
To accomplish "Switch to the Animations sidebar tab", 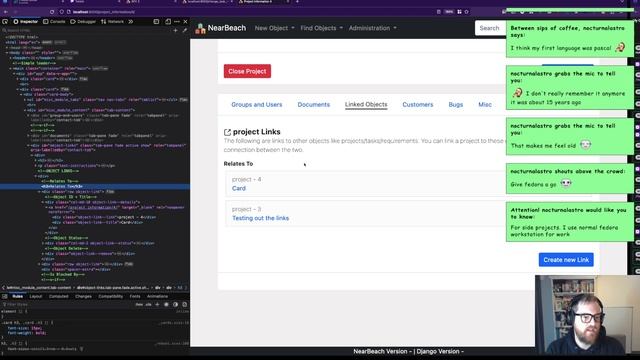I will click(158, 296).
